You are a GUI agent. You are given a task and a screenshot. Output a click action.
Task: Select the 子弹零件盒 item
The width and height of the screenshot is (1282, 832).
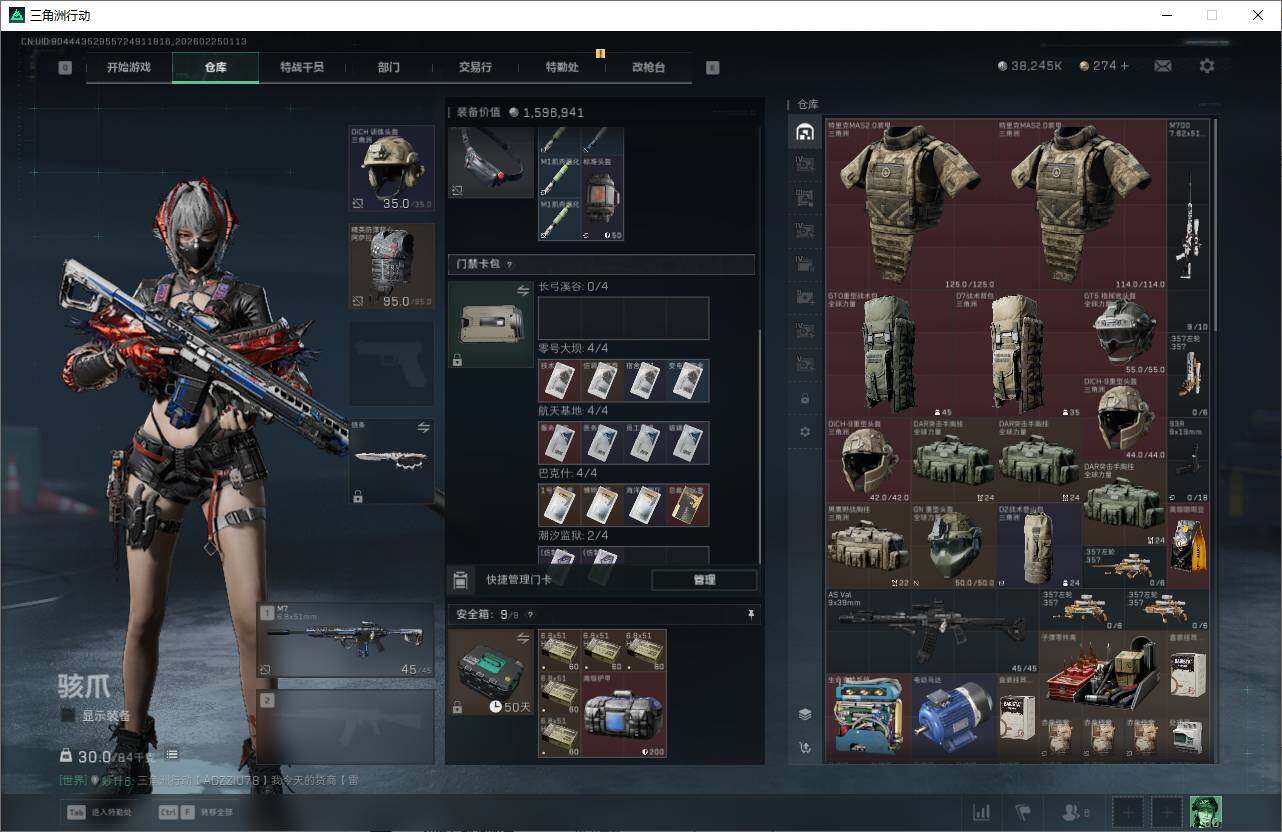[x=1103, y=673]
